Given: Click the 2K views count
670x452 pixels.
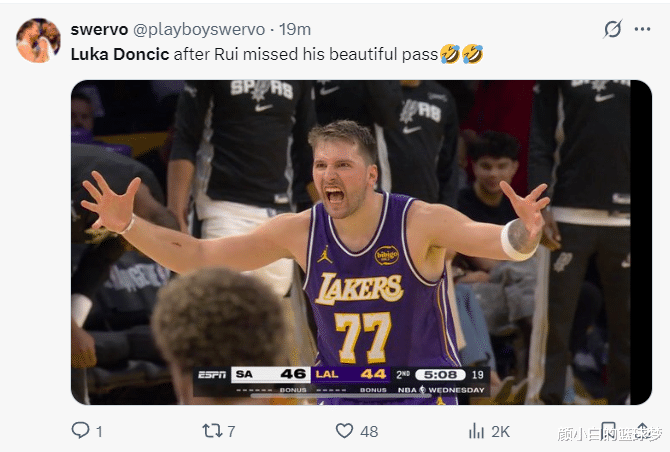Looking at the screenshot, I should click(500, 431).
